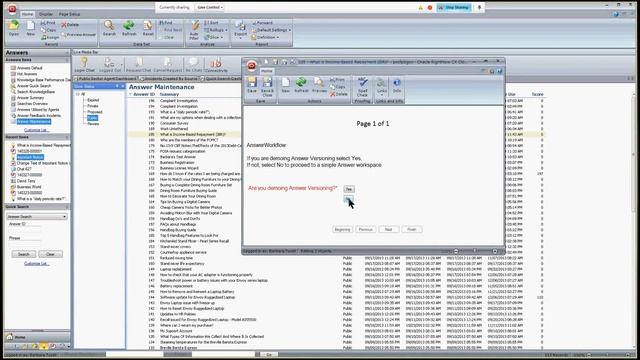Open Chat 627 in Recent Items

[24, 169]
